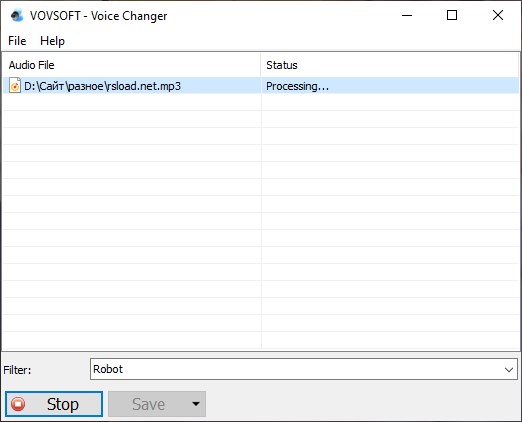Minimize the Voice Changer window
Viewport: 522px width, 422px height.
pyautogui.click(x=407, y=15)
